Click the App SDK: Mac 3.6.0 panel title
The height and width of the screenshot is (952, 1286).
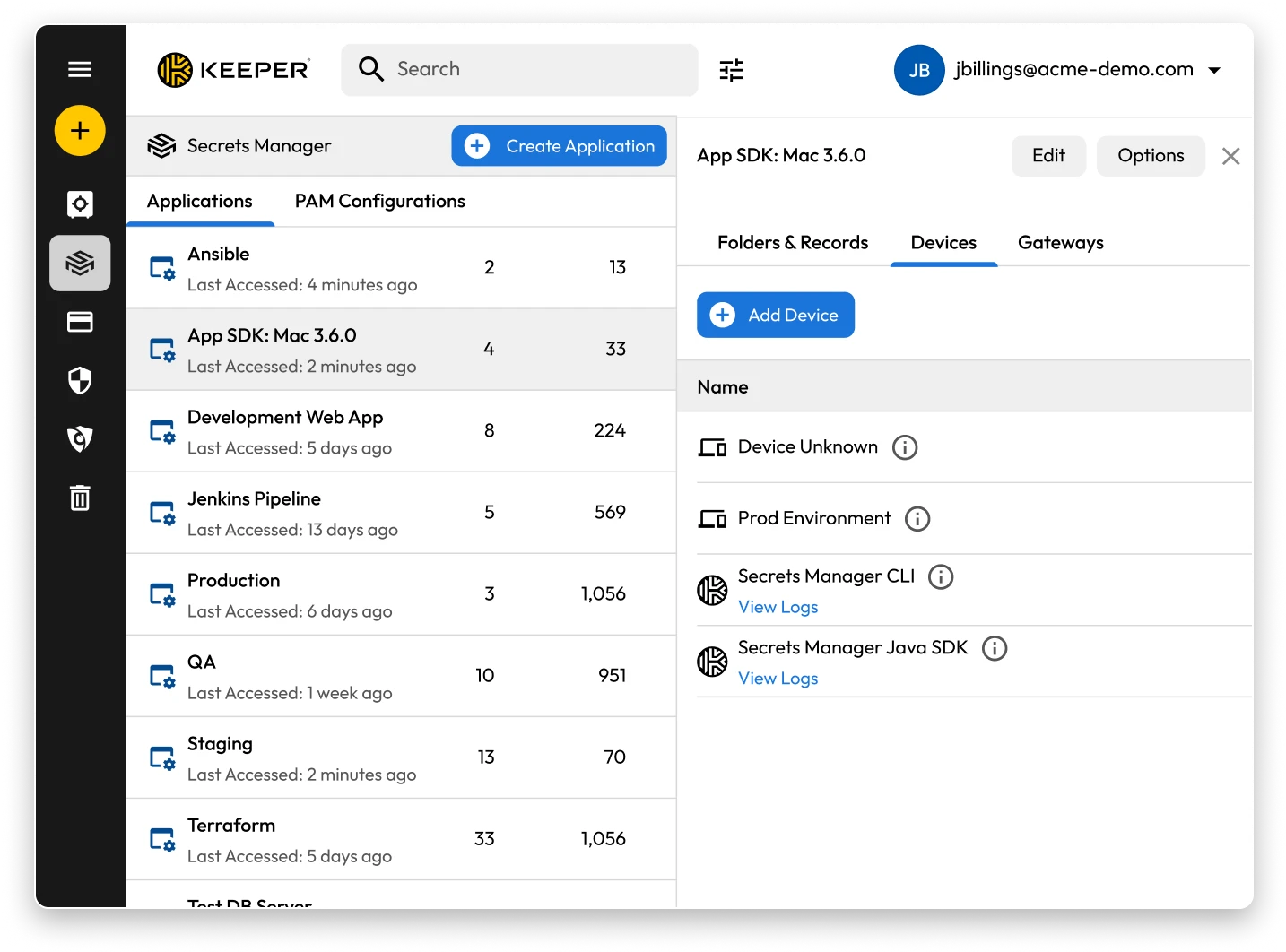[x=781, y=155]
